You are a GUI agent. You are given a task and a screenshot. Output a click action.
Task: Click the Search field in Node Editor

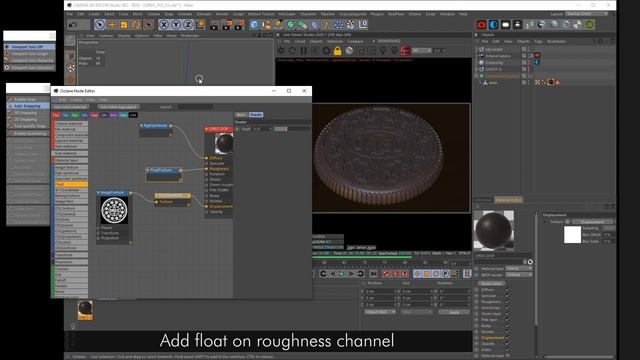click(x=195, y=107)
